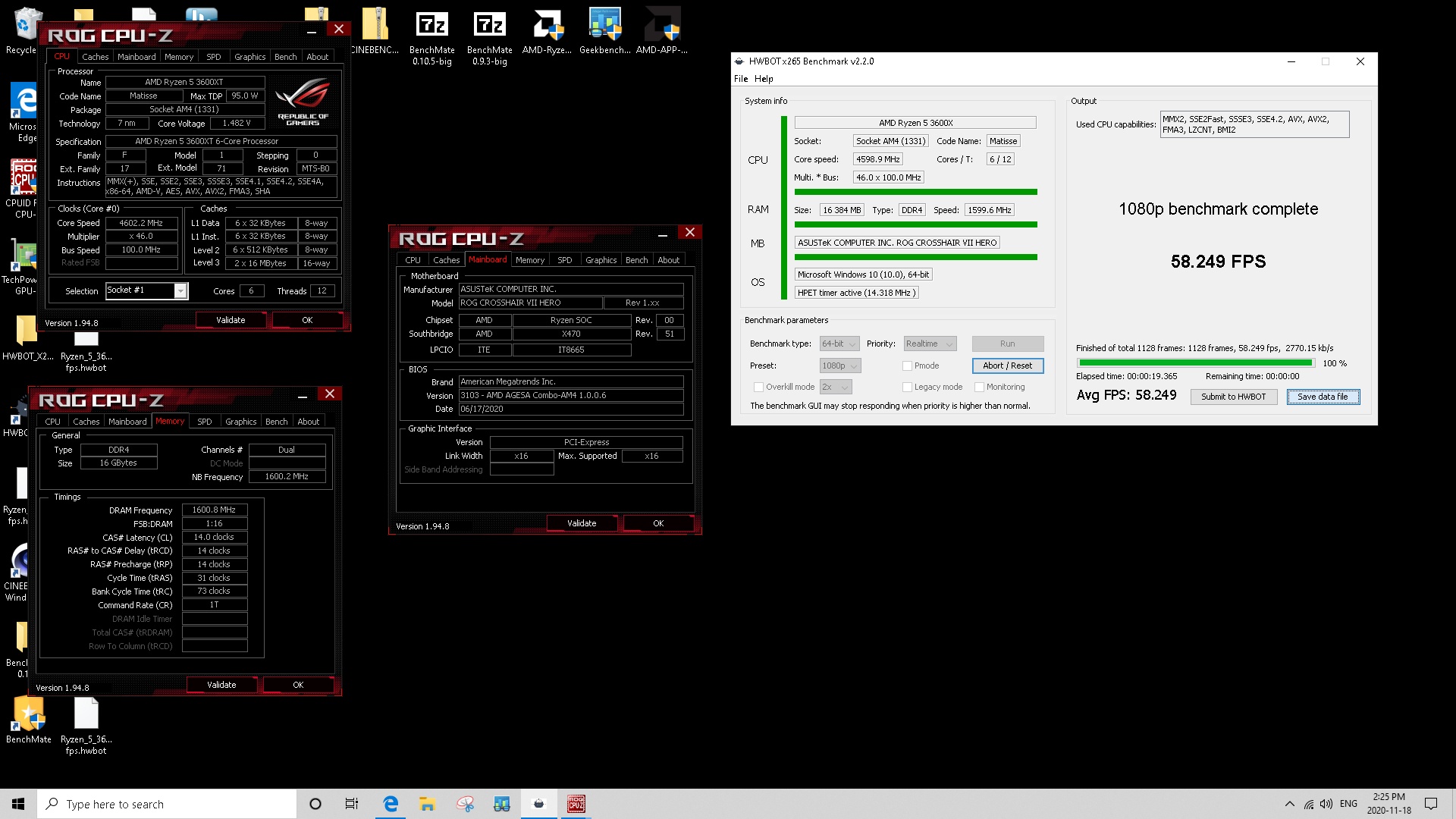The height and width of the screenshot is (819, 1456).
Task: Toggle the Legacy mode checkbox
Action: click(907, 387)
